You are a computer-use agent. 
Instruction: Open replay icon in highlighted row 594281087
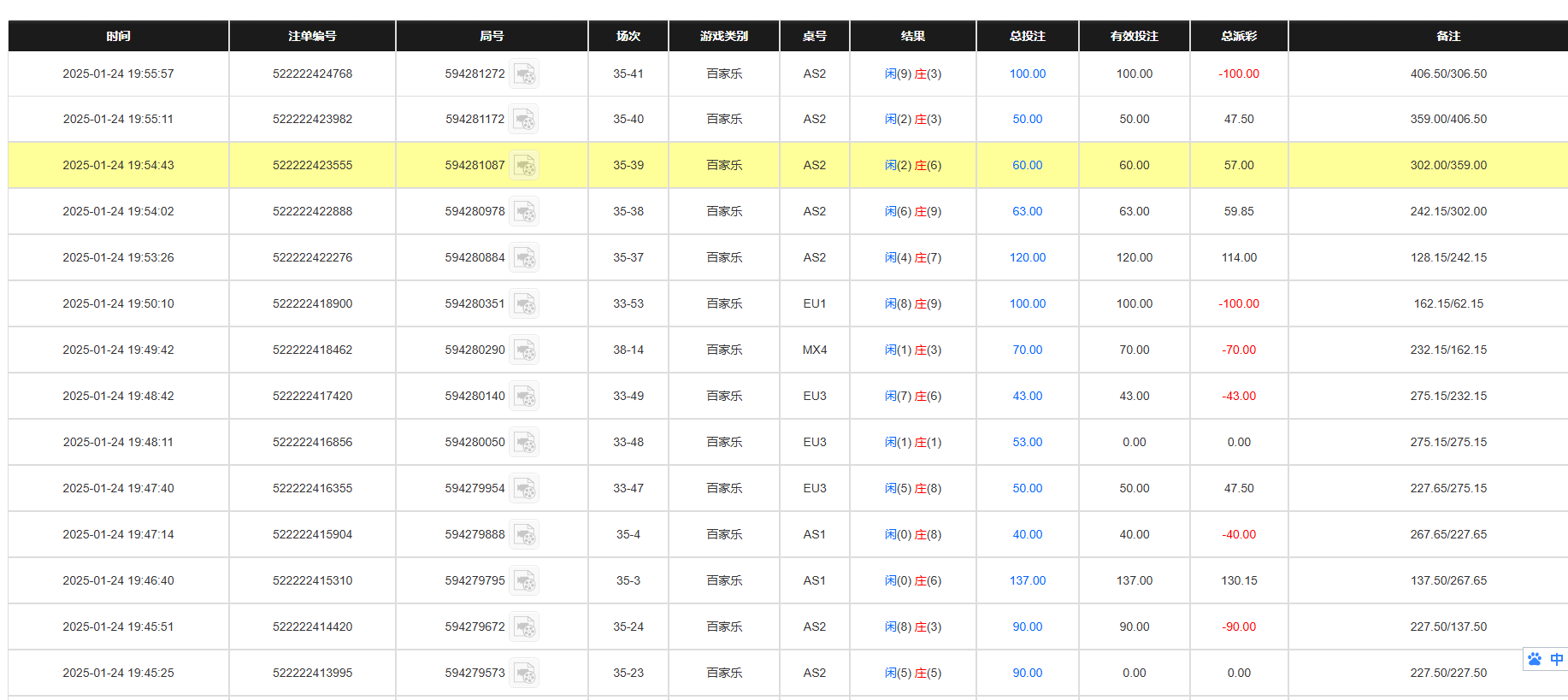point(524,166)
